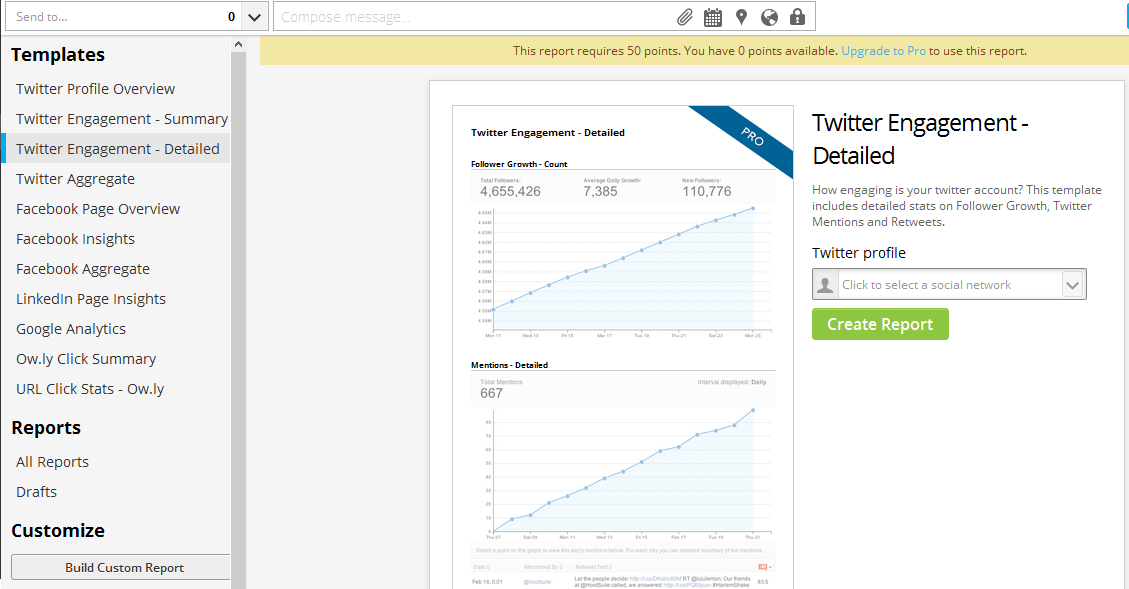Click the Reports heading
The image size is (1129, 589).
pos(46,428)
